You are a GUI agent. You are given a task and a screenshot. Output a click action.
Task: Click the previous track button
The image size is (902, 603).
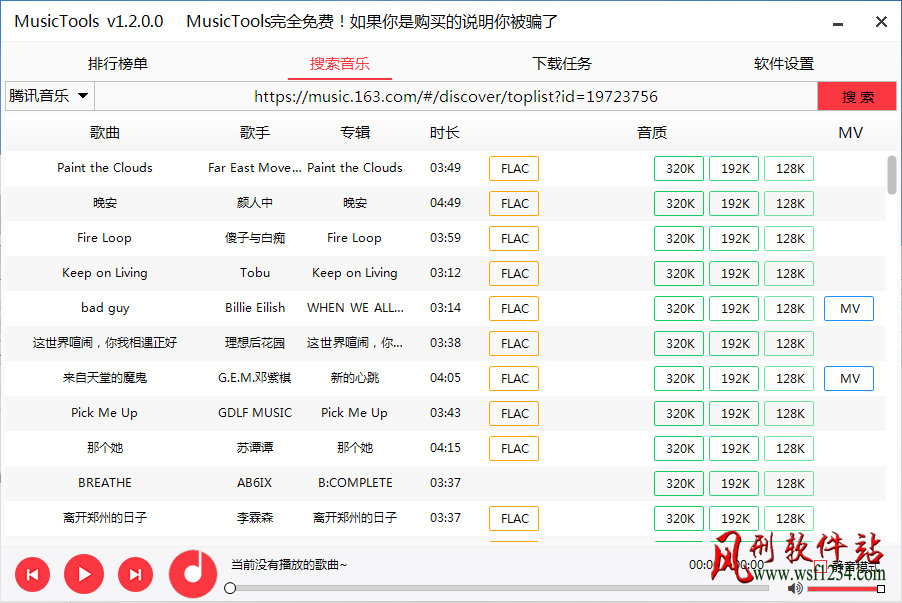(32, 574)
